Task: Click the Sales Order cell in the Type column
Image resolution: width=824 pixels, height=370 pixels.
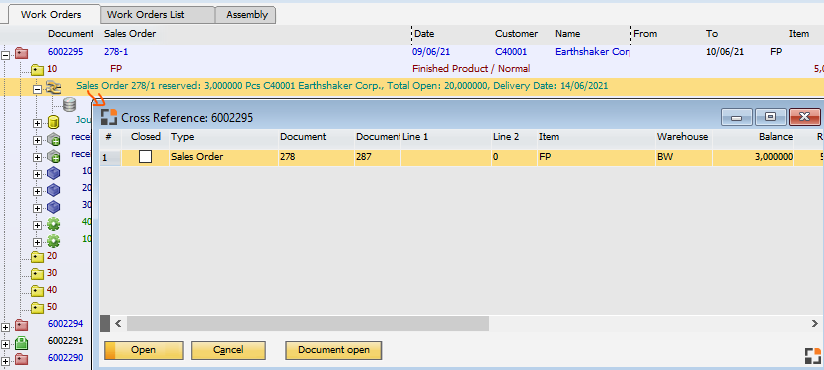Action: click(224, 157)
